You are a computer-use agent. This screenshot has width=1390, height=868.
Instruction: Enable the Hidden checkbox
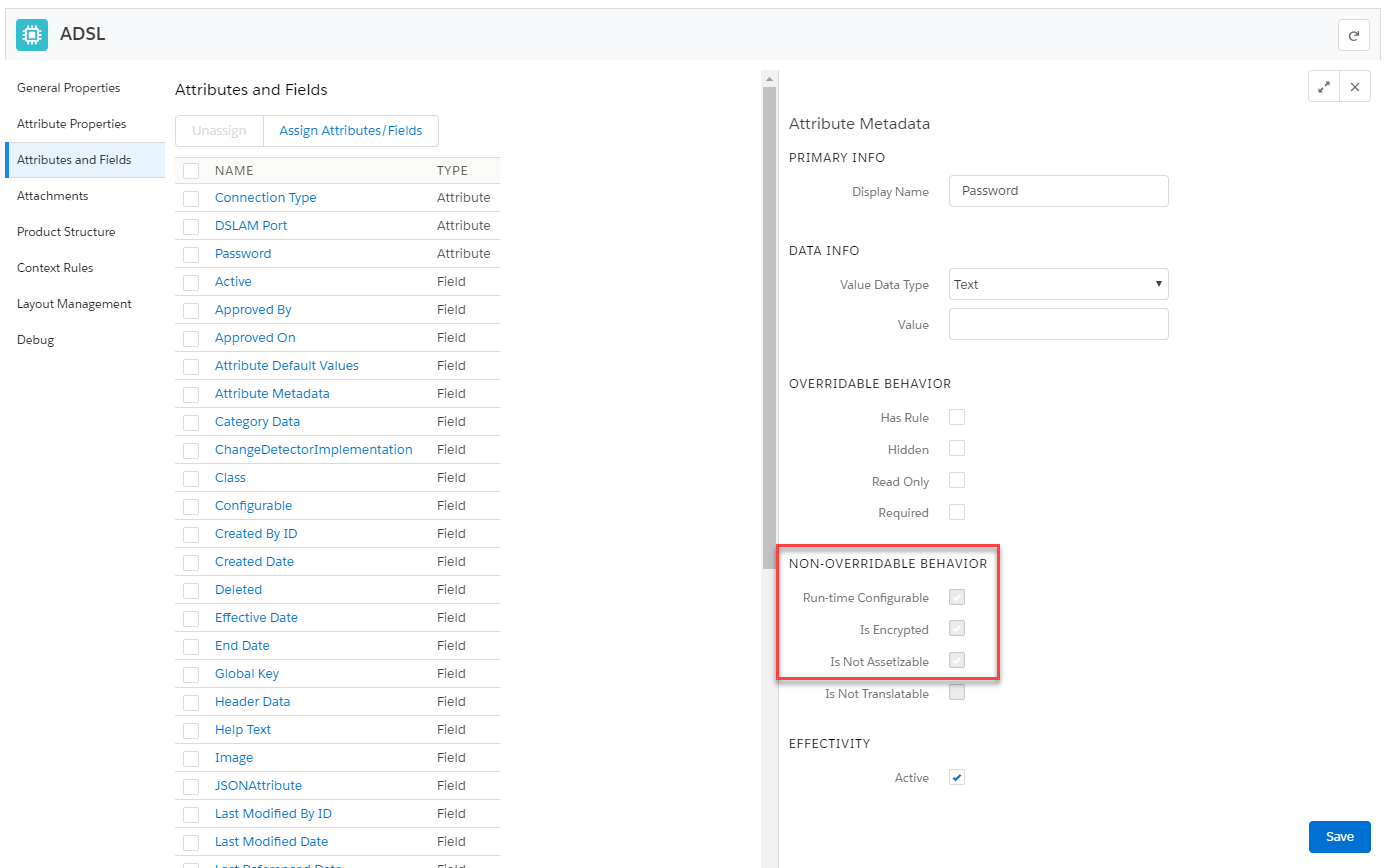tap(957, 448)
